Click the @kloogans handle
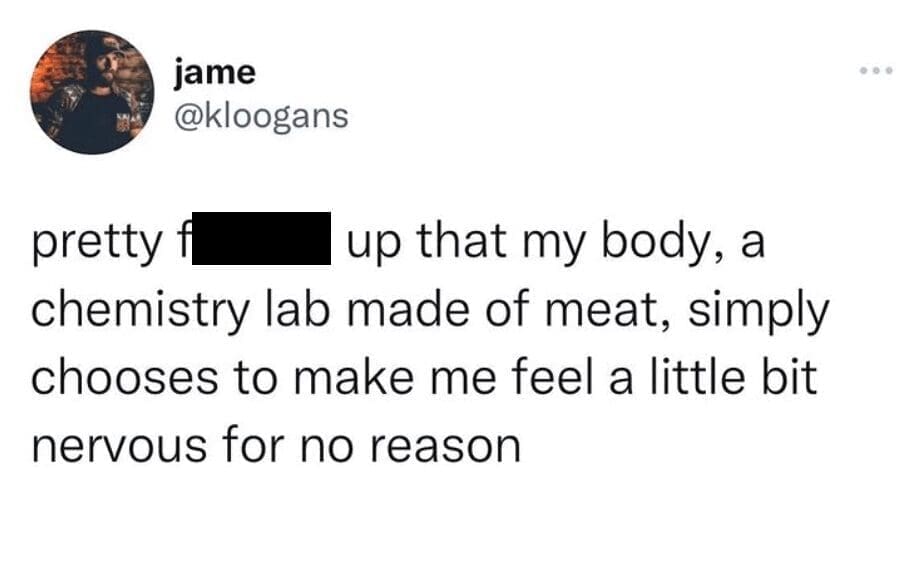914x580 pixels. 261,116
